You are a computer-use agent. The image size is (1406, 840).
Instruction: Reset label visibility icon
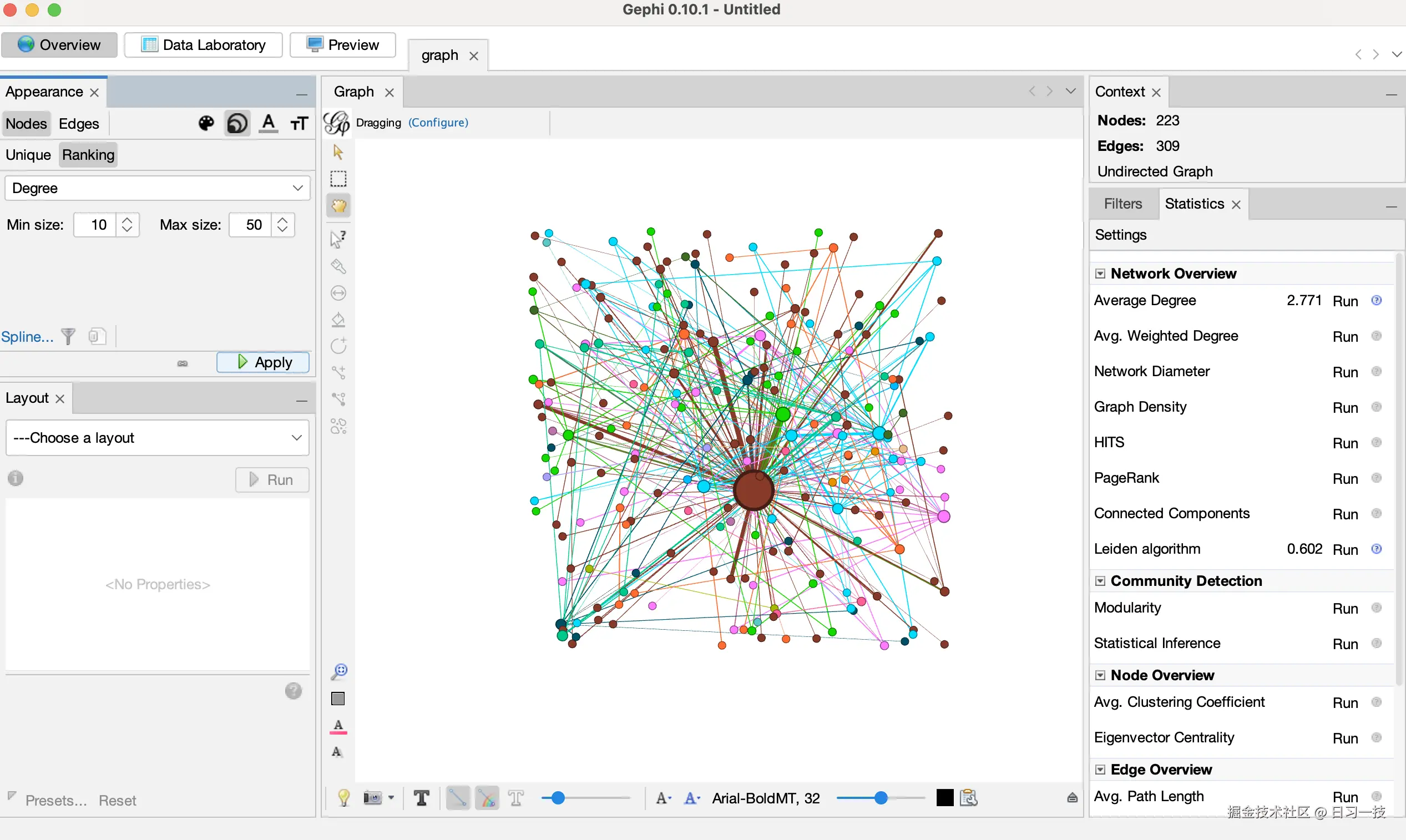337,752
